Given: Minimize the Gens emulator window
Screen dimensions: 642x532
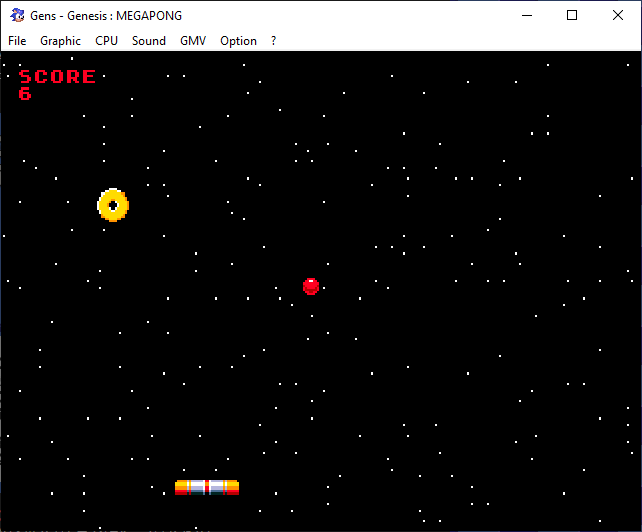Looking at the screenshot, I should (525, 15).
